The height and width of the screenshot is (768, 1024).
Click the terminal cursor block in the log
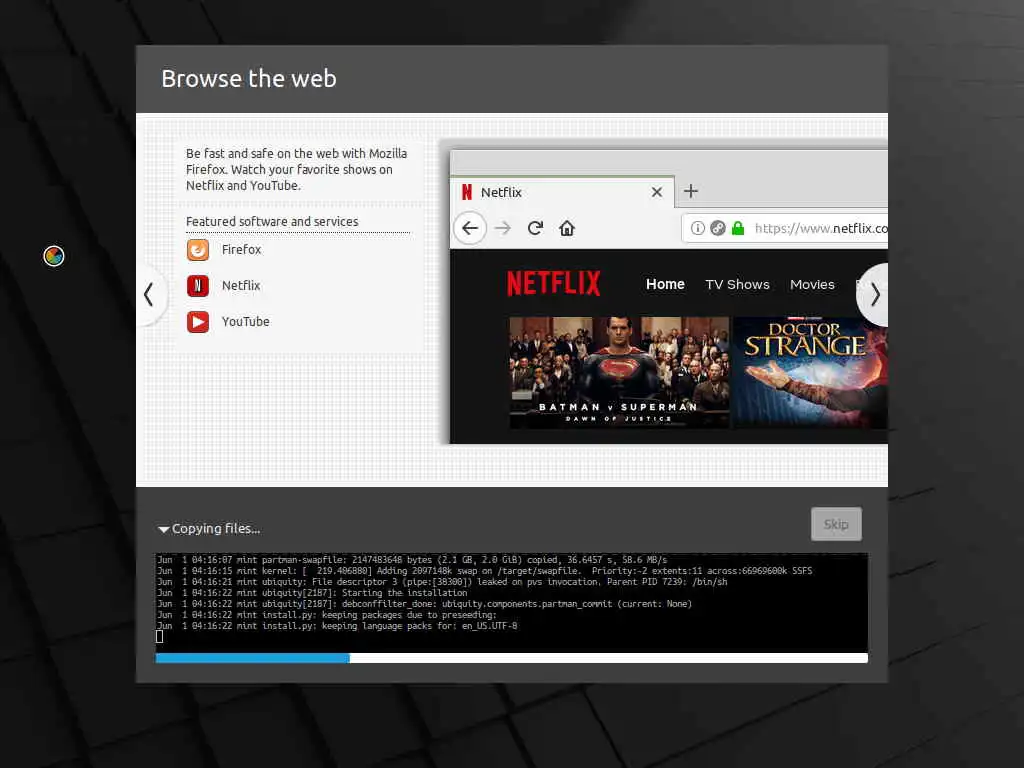pyautogui.click(x=159, y=637)
